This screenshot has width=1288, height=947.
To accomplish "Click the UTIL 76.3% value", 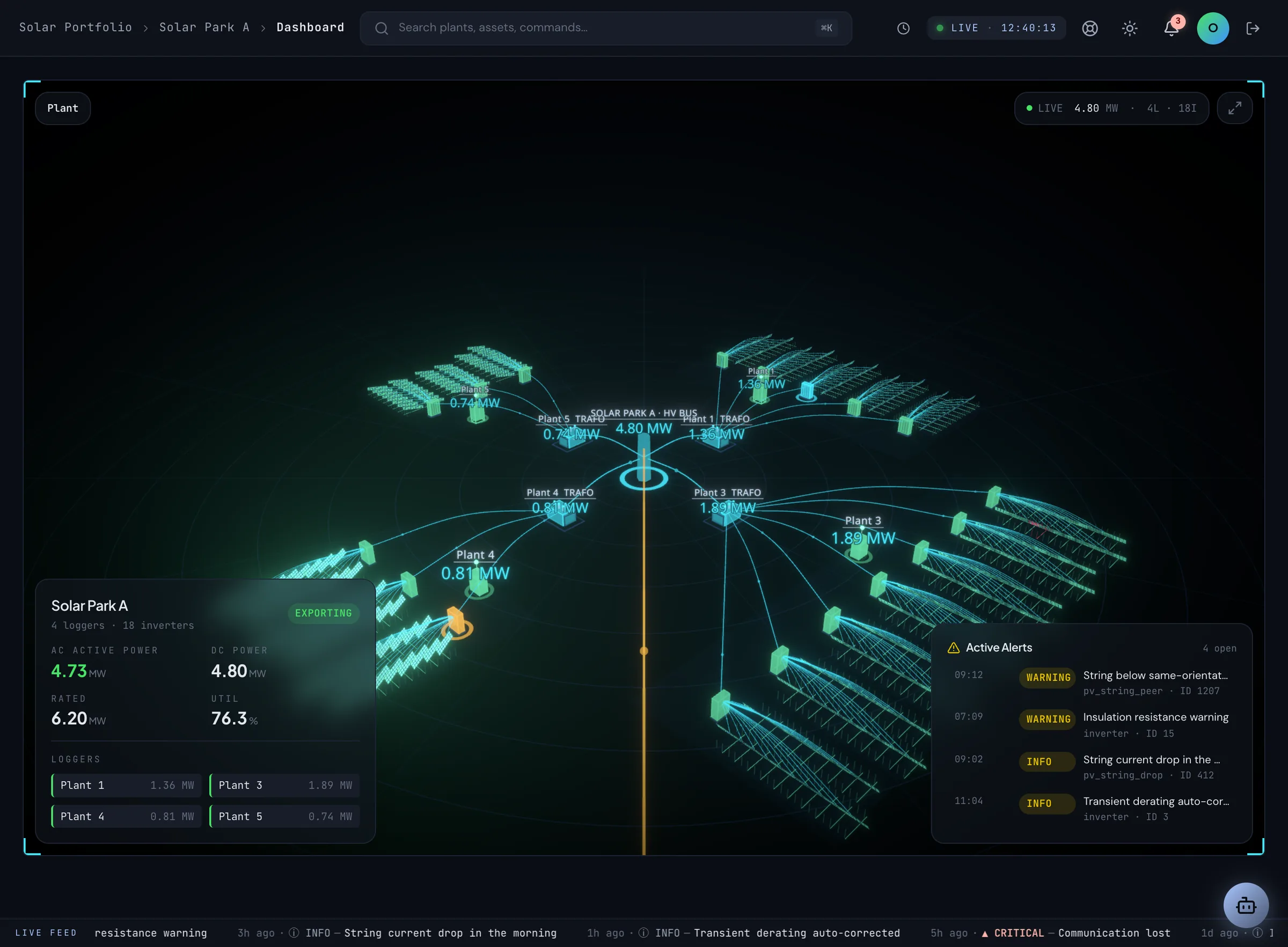I will (234, 718).
